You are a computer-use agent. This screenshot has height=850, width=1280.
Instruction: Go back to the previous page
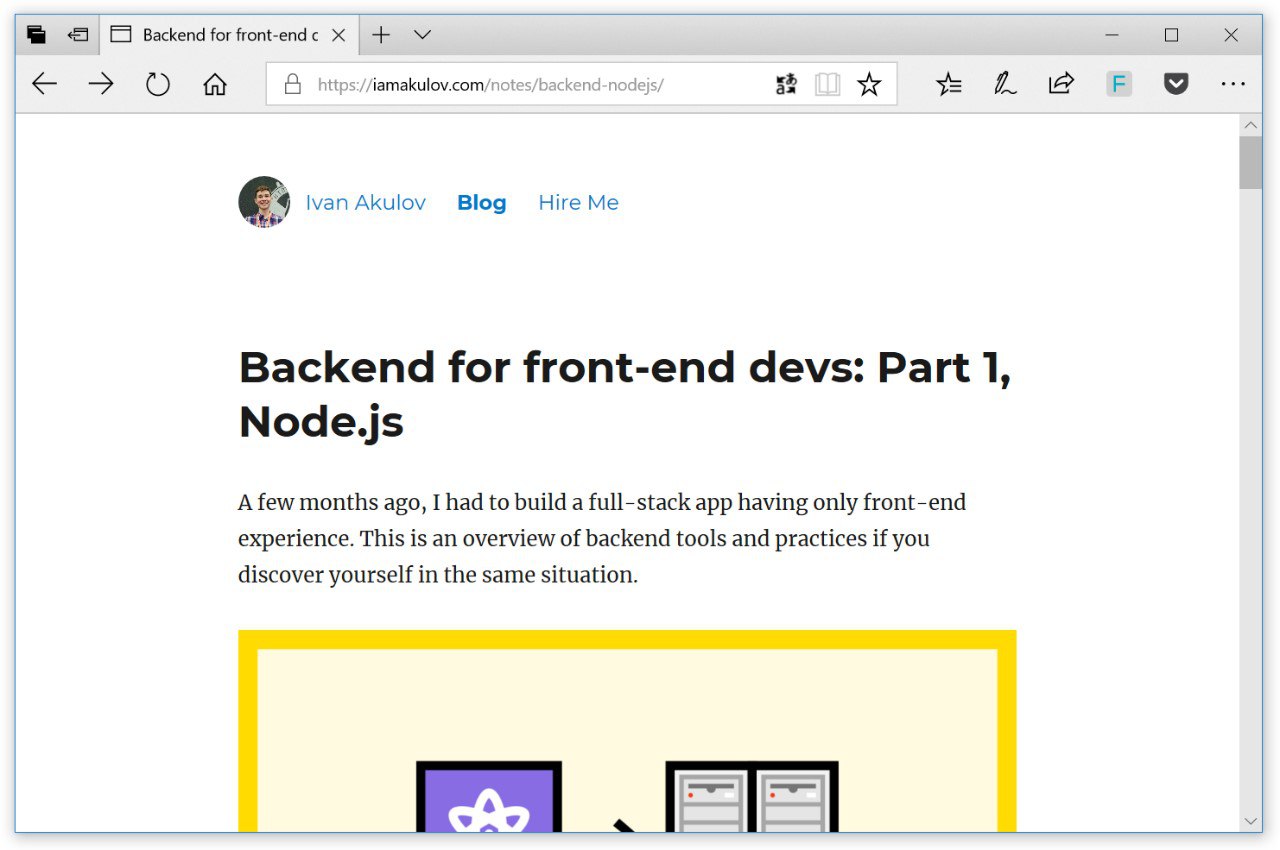coord(44,84)
